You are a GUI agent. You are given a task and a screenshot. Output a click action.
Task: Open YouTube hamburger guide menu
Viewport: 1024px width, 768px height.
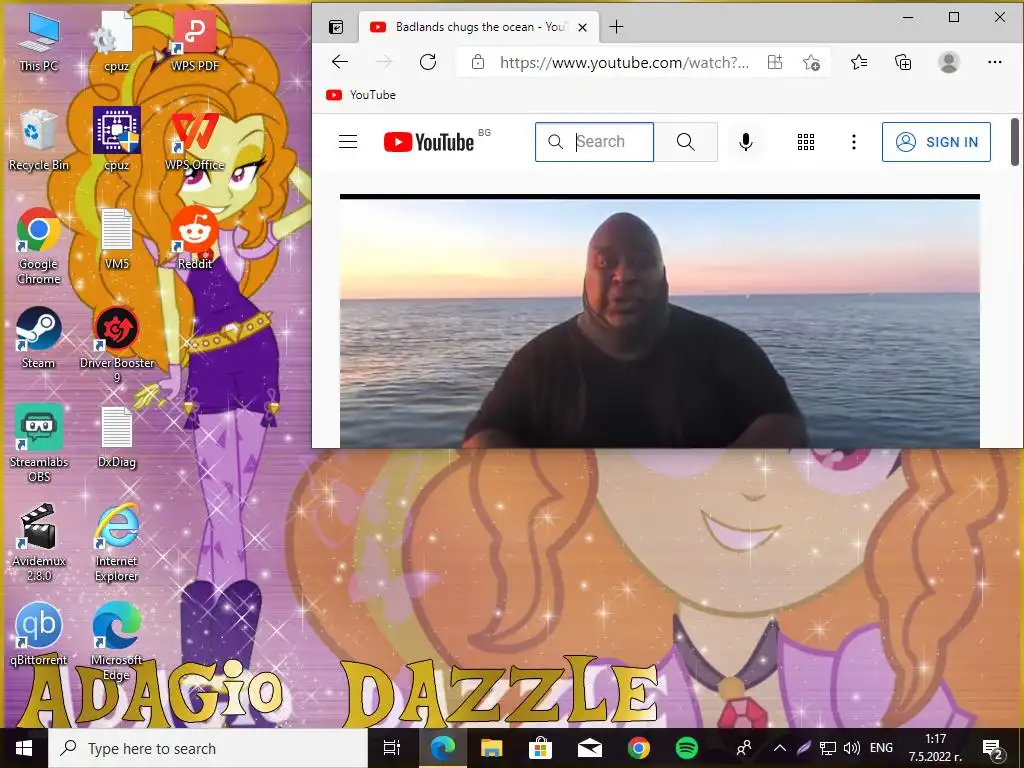point(348,142)
